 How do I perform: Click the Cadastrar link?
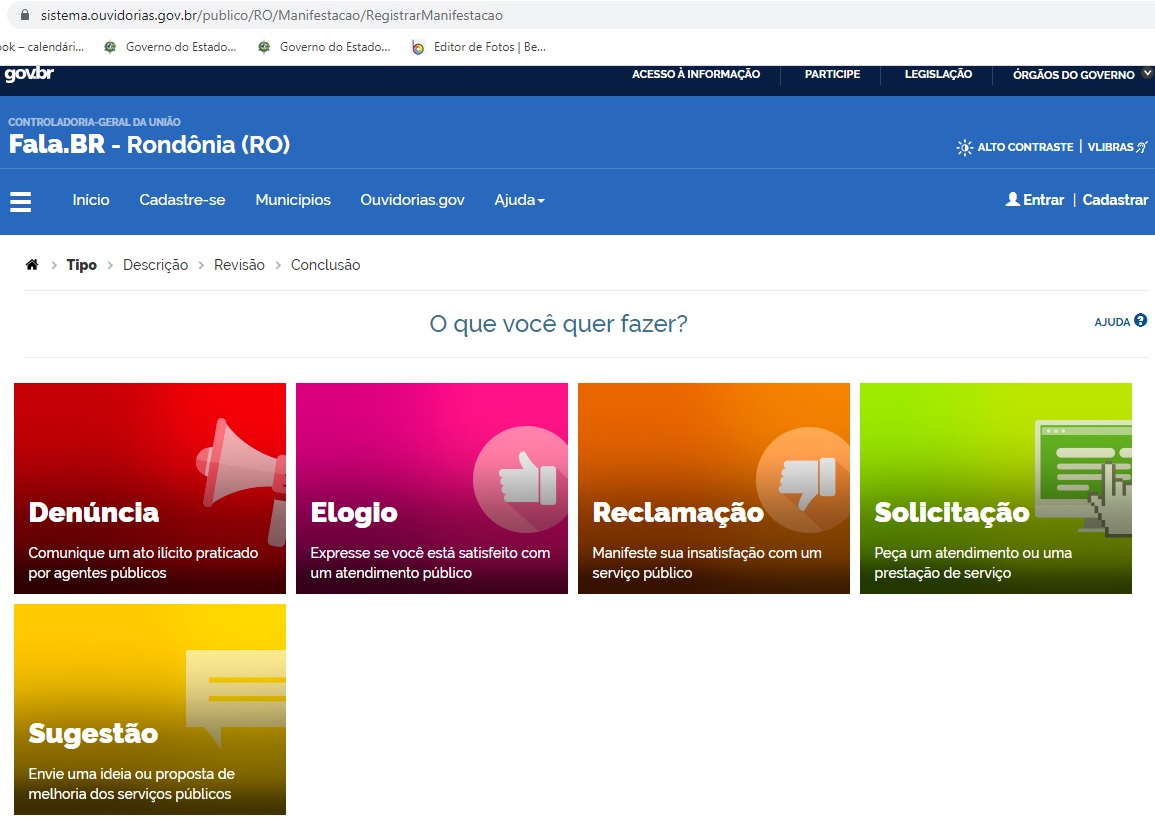1115,200
